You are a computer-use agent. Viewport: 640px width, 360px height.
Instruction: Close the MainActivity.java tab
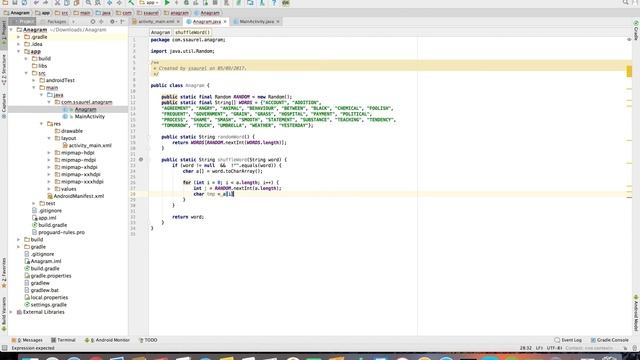[x=278, y=22]
